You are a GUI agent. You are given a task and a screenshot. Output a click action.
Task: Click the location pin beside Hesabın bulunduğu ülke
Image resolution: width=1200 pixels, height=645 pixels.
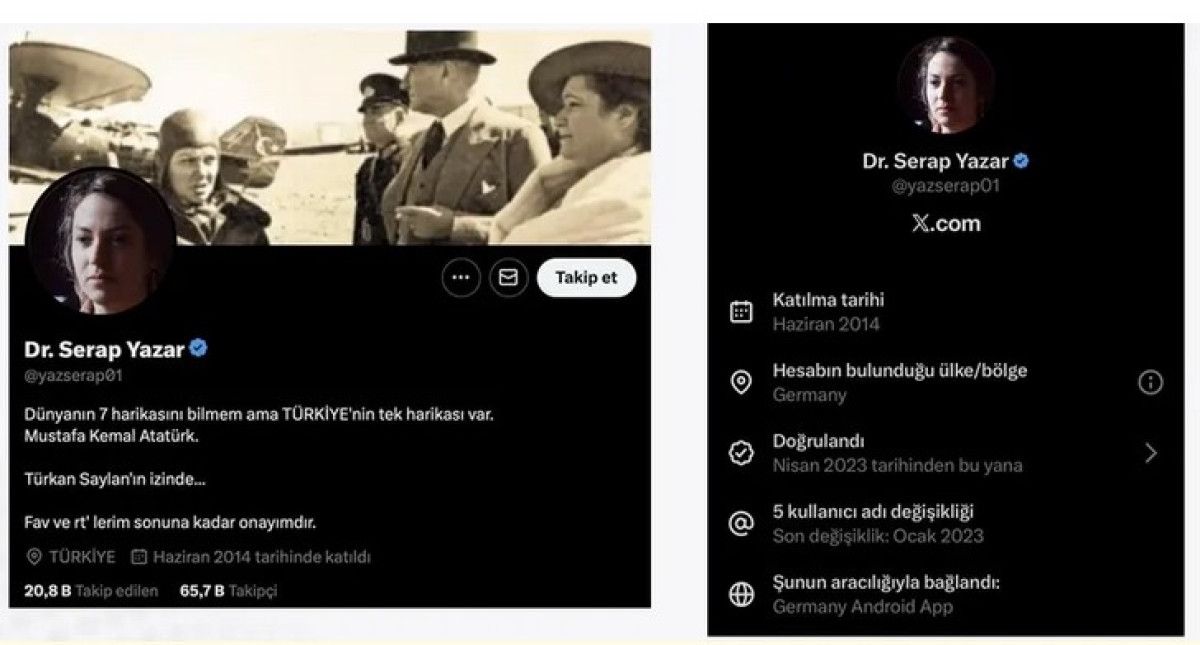click(x=741, y=383)
